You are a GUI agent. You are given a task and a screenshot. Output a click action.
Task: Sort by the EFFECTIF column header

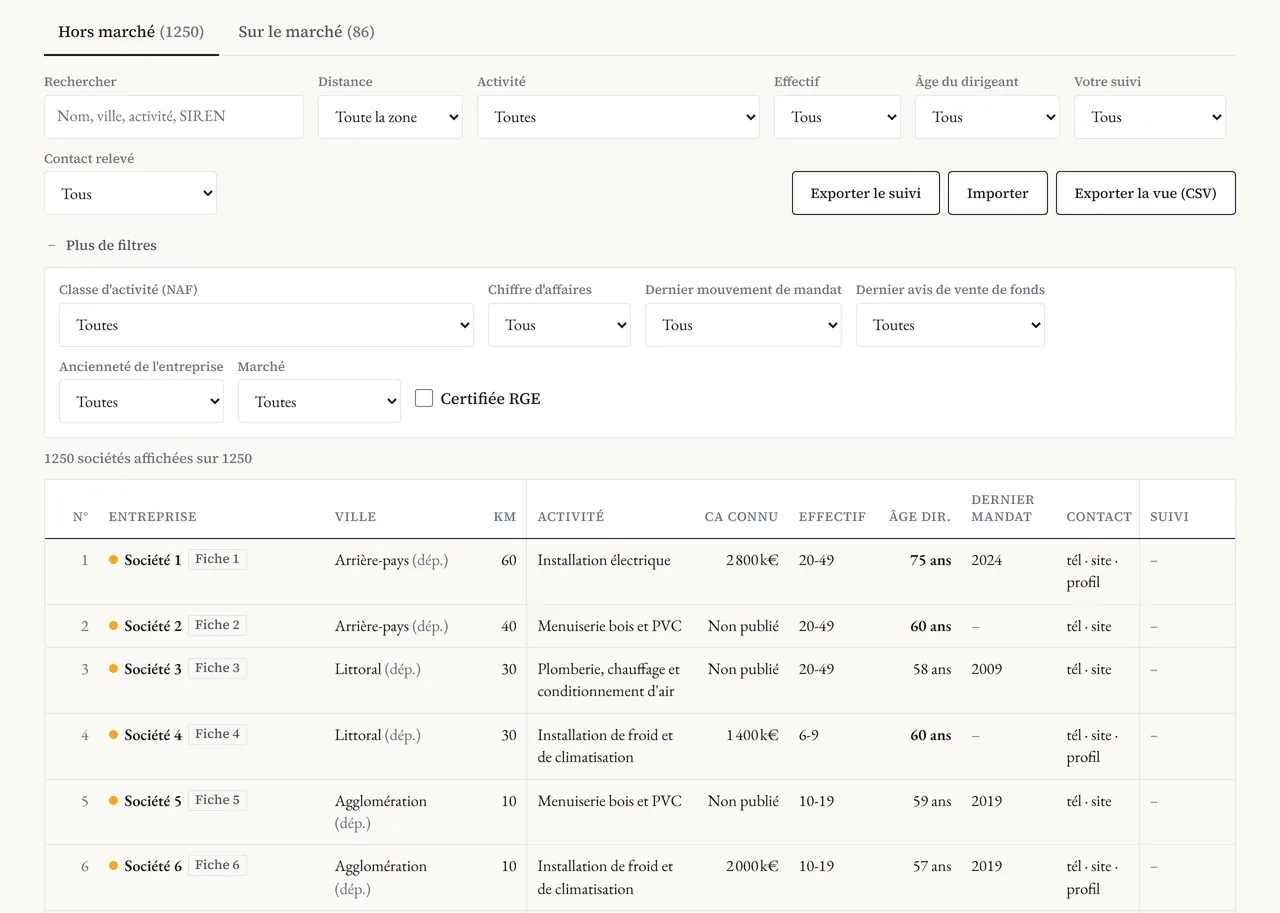pos(832,517)
